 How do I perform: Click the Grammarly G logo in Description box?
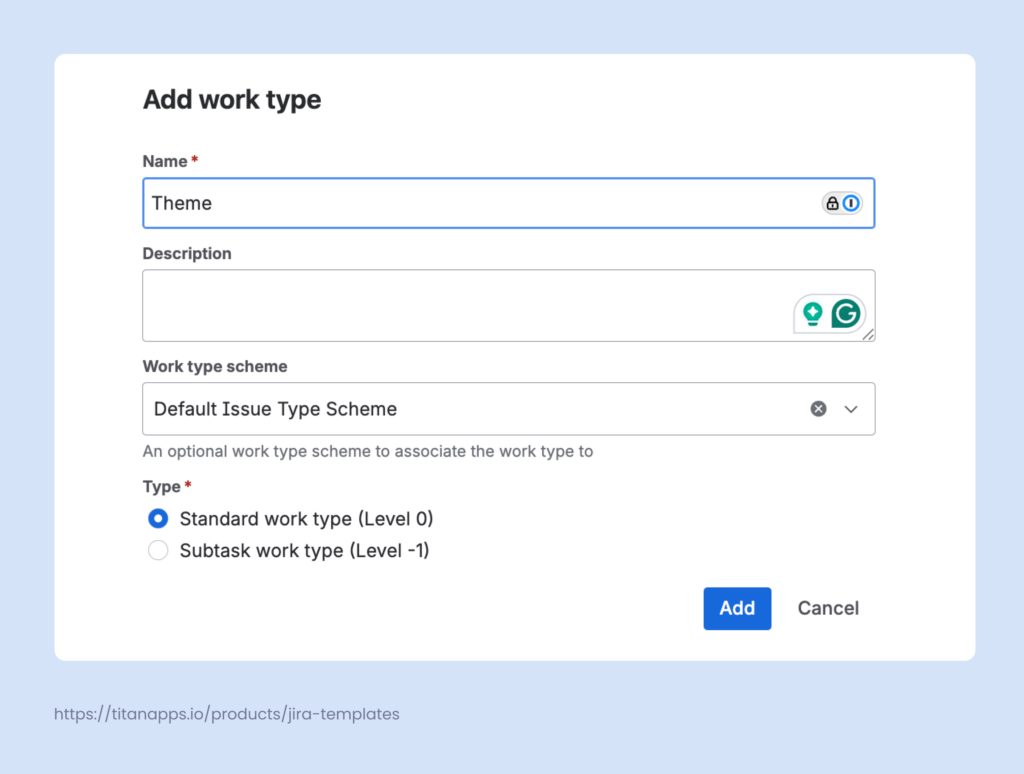(x=845, y=313)
